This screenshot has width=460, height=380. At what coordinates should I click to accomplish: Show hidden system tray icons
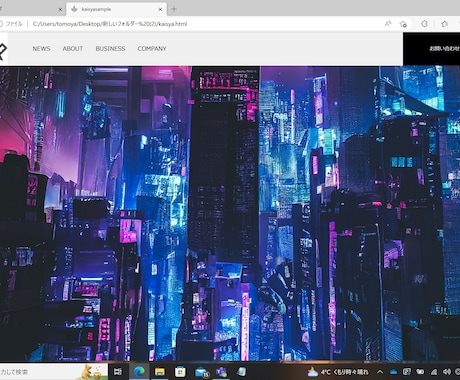380,372
